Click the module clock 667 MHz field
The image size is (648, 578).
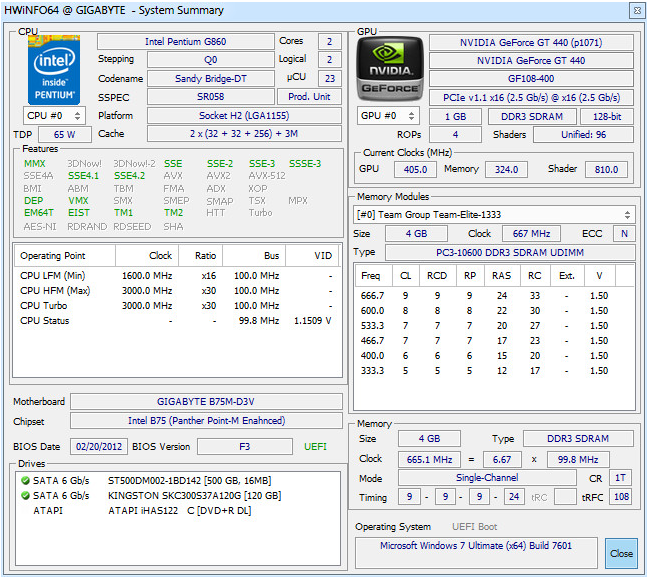[x=531, y=234]
